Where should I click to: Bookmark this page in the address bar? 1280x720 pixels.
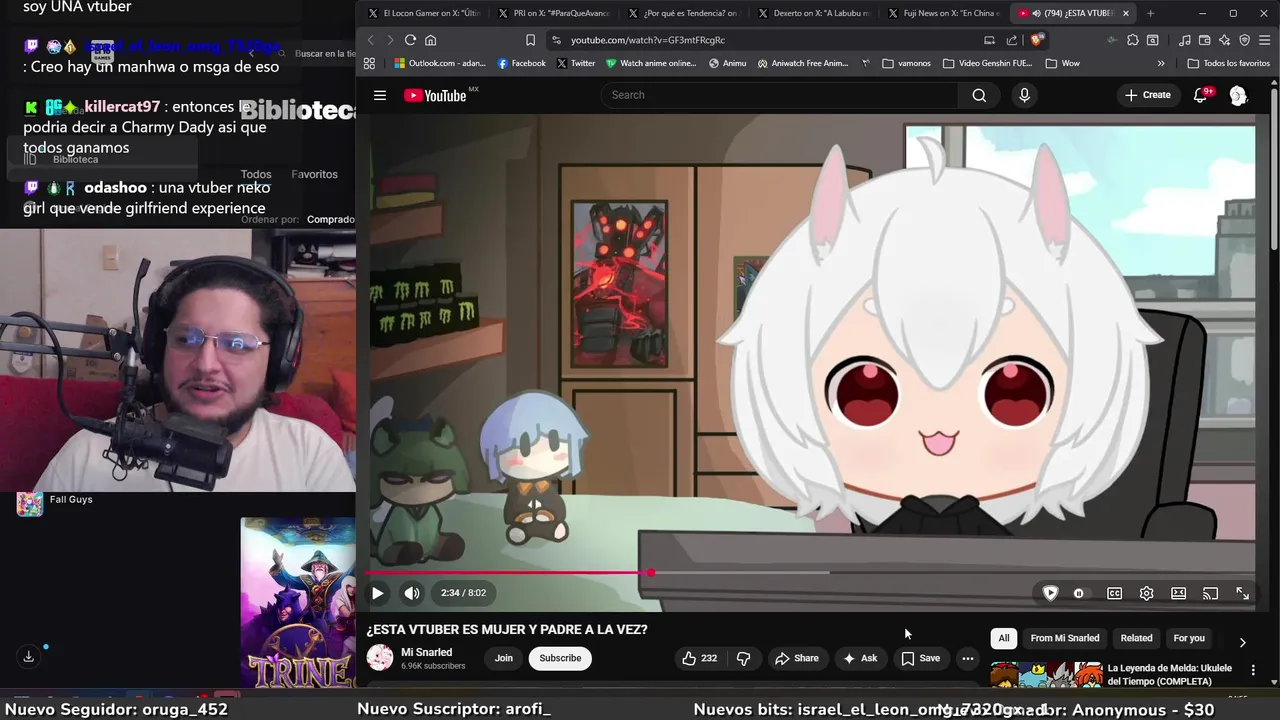pos(530,40)
